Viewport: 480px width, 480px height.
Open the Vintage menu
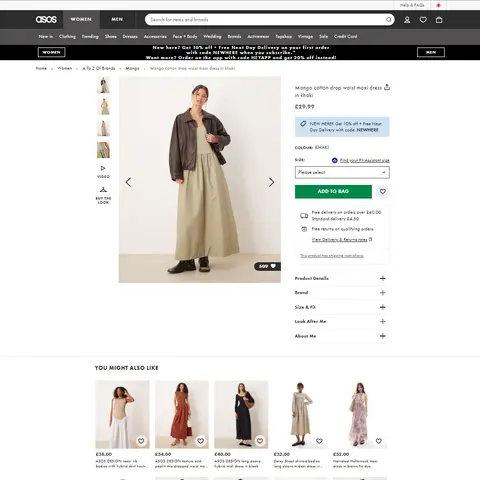point(305,36)
